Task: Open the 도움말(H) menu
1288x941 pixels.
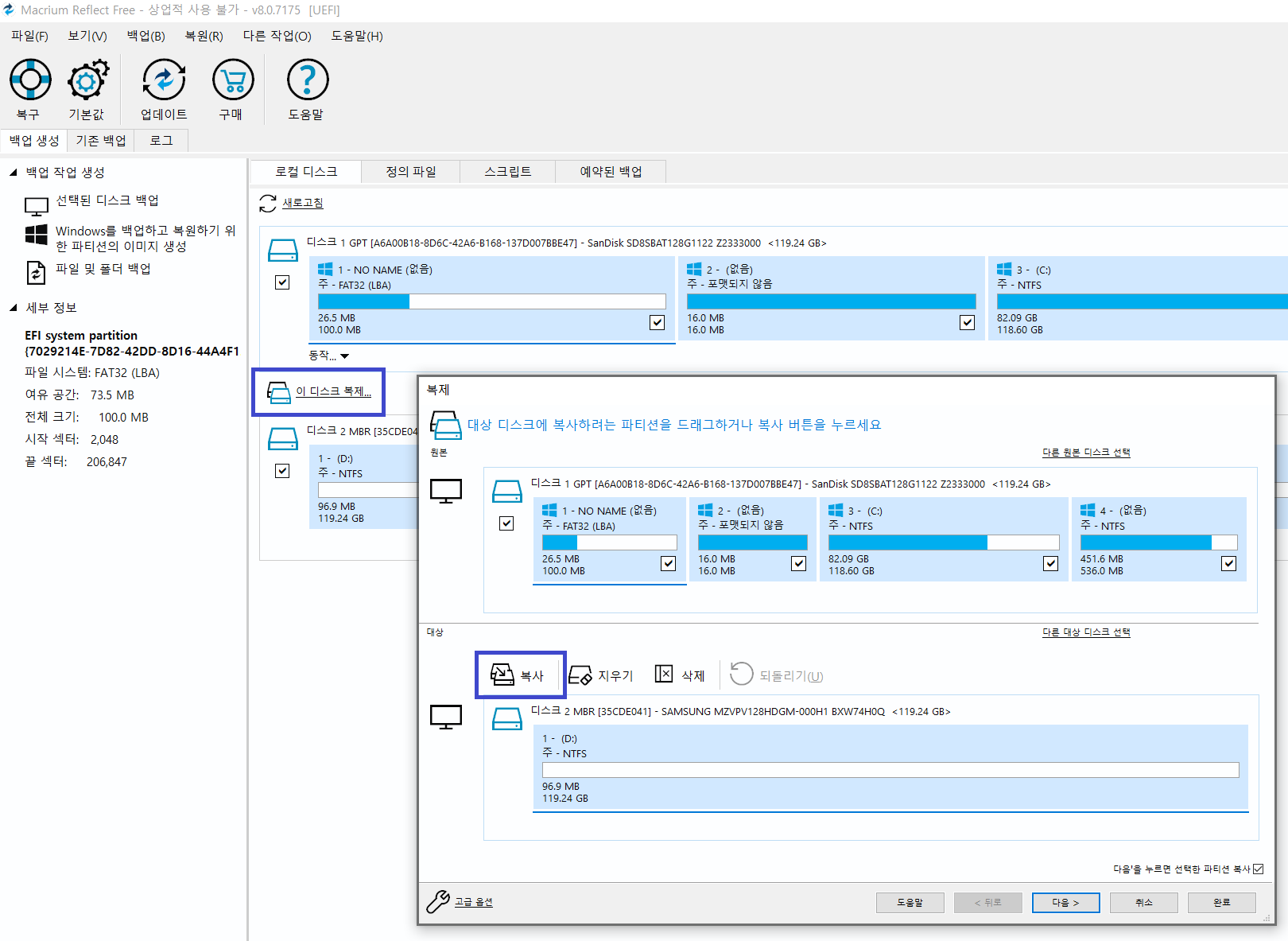Action: pyautogui.click(x=357, y=36)
